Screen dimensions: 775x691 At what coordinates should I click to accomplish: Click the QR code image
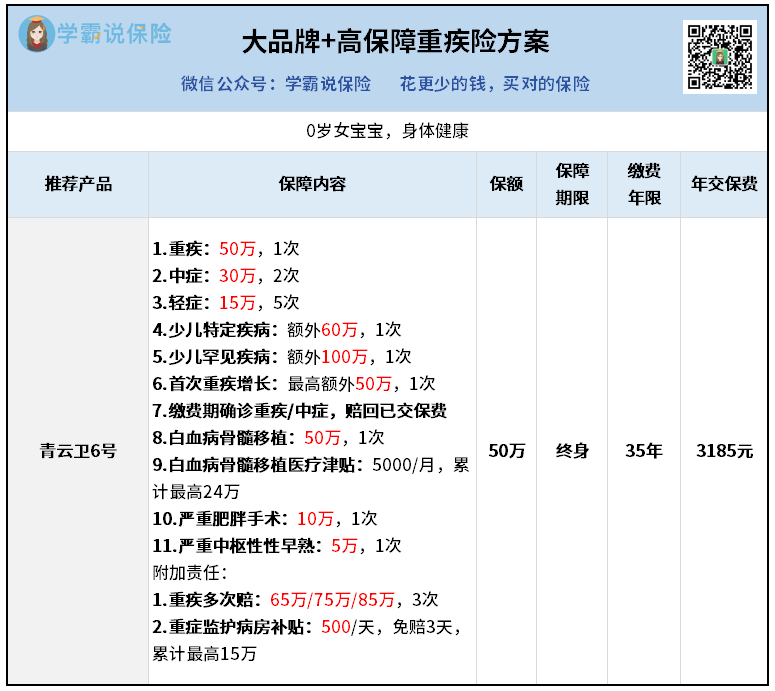[720, 57]
